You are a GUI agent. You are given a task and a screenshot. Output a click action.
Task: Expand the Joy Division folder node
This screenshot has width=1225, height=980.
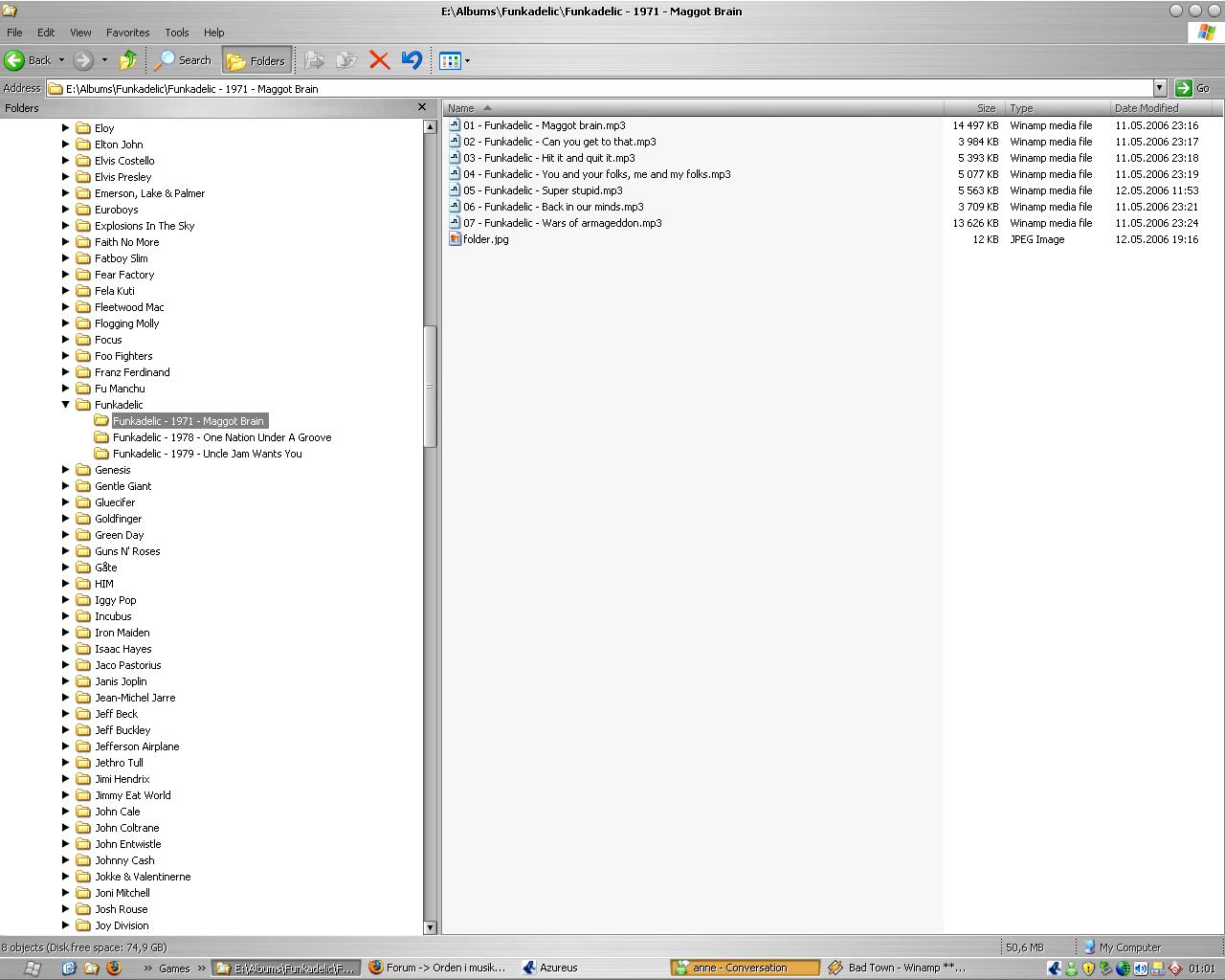(x=66, y=925)
